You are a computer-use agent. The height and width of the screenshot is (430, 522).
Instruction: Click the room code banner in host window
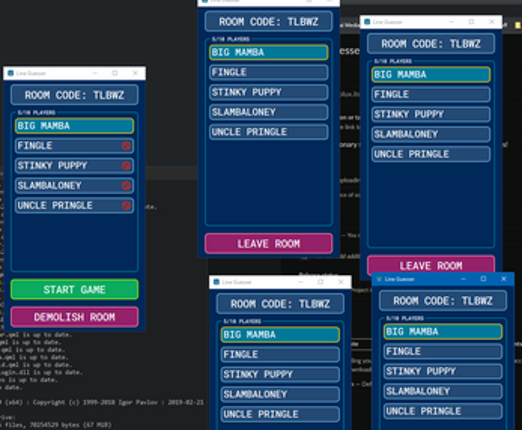pos(74,95)
